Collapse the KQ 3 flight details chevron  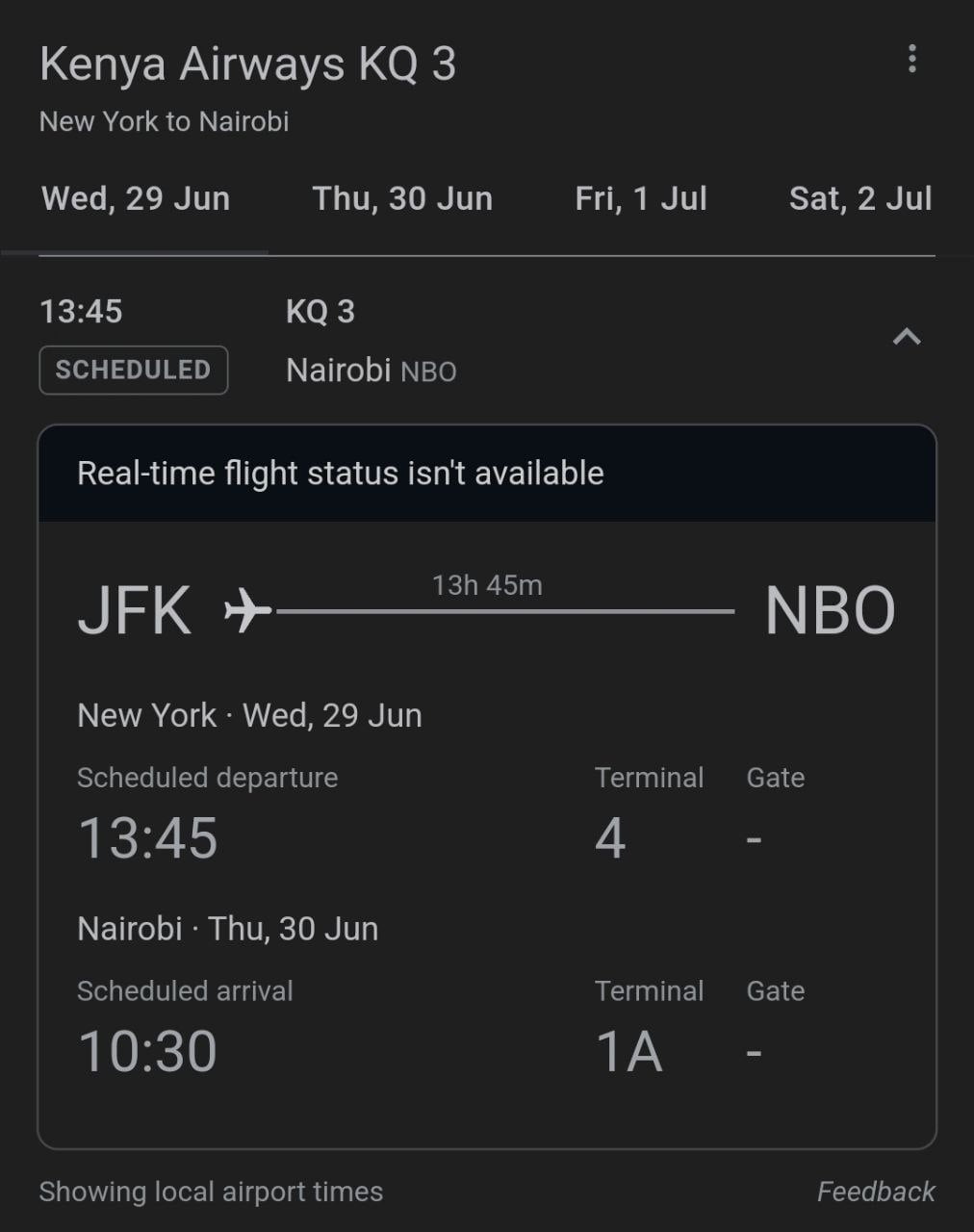907,337
